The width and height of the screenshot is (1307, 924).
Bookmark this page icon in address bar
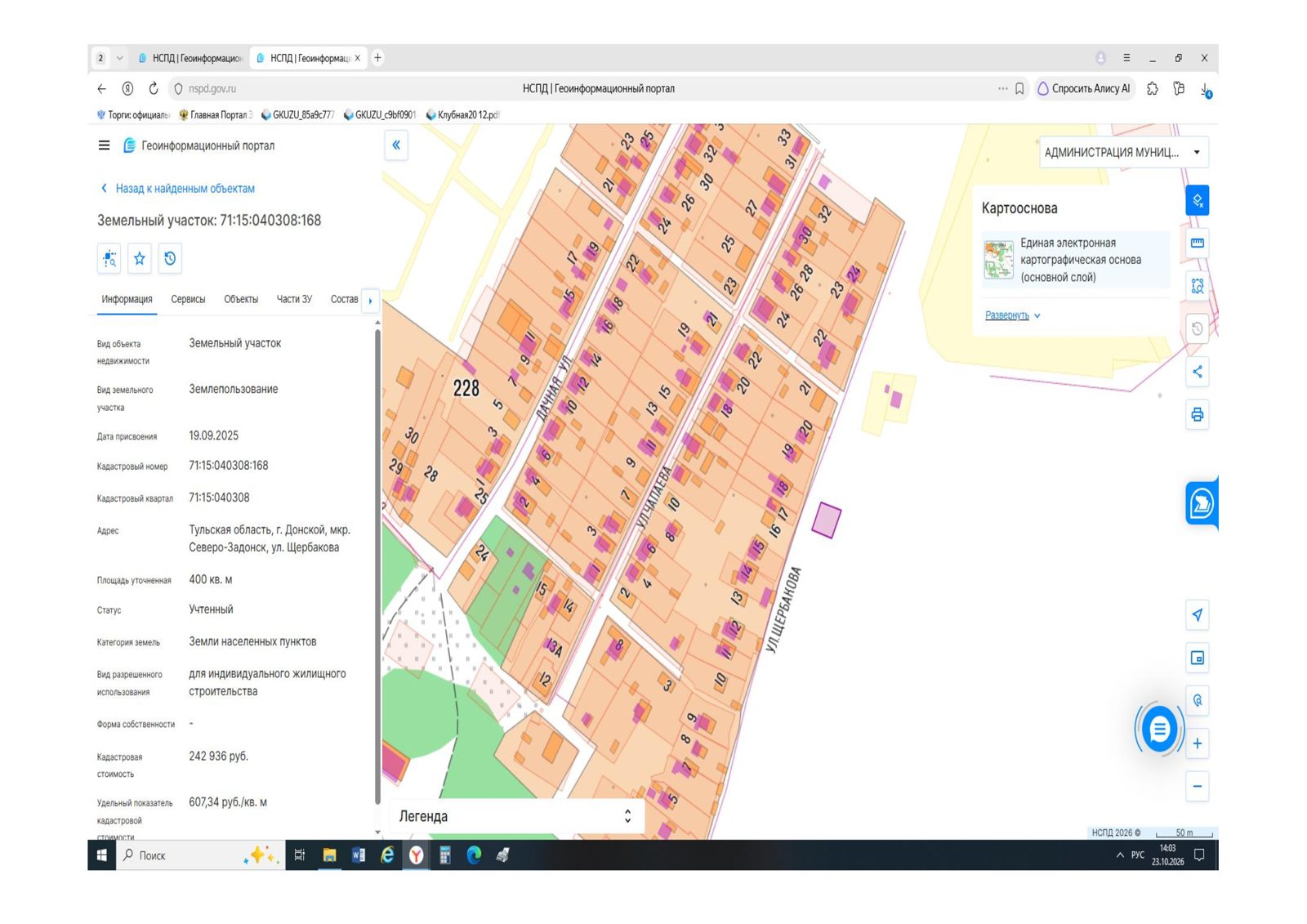1019,88
